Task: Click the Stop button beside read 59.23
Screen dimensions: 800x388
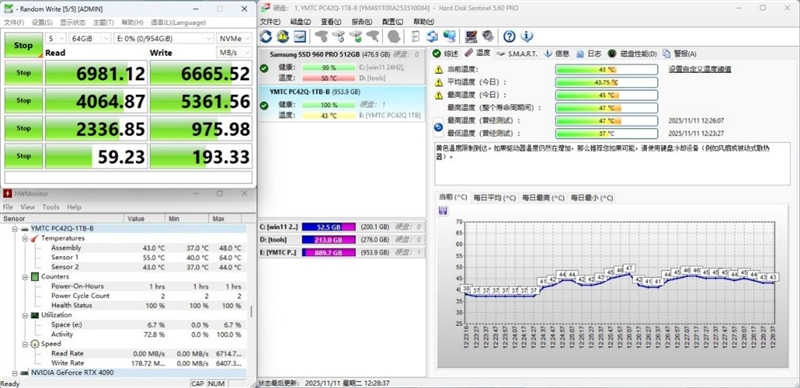Action: pos(23,156)
